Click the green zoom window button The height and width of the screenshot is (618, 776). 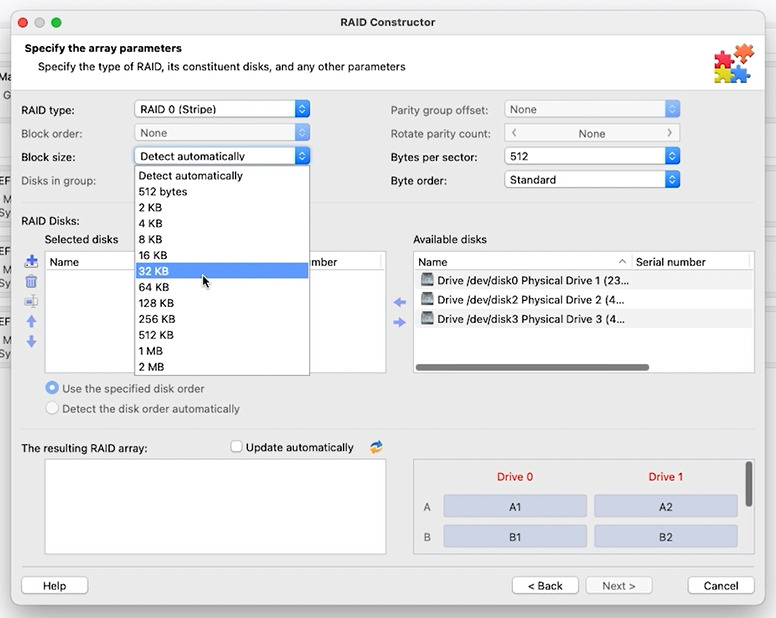(56, 22)
